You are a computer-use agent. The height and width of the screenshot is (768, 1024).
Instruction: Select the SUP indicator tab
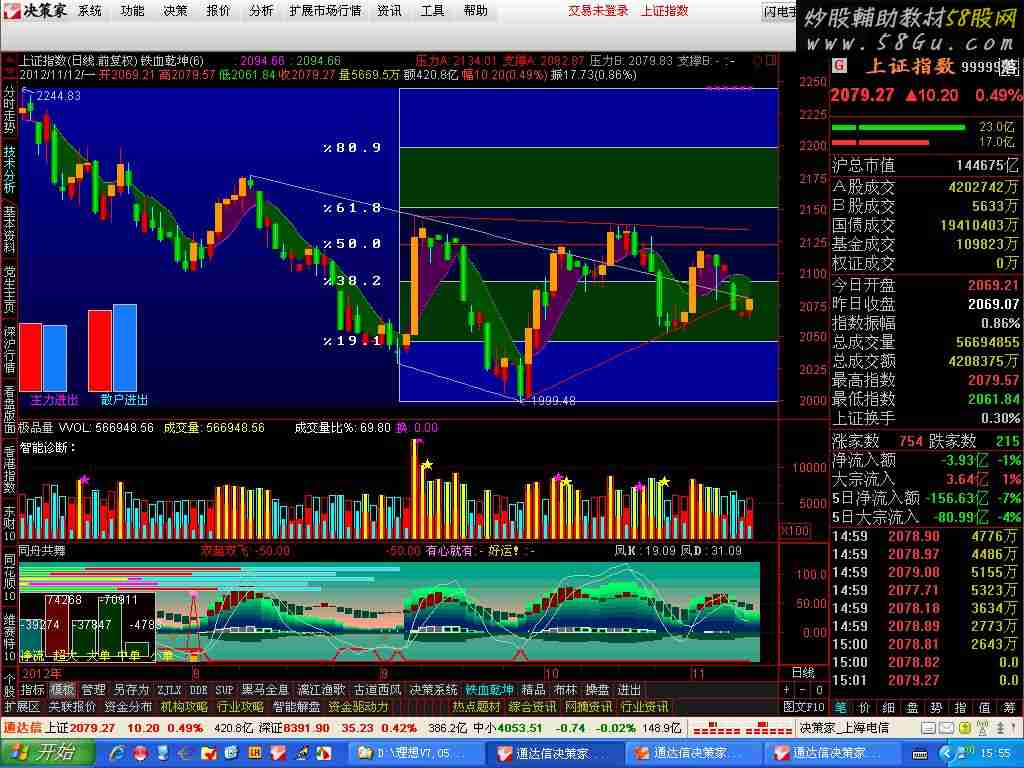[224, 690]
